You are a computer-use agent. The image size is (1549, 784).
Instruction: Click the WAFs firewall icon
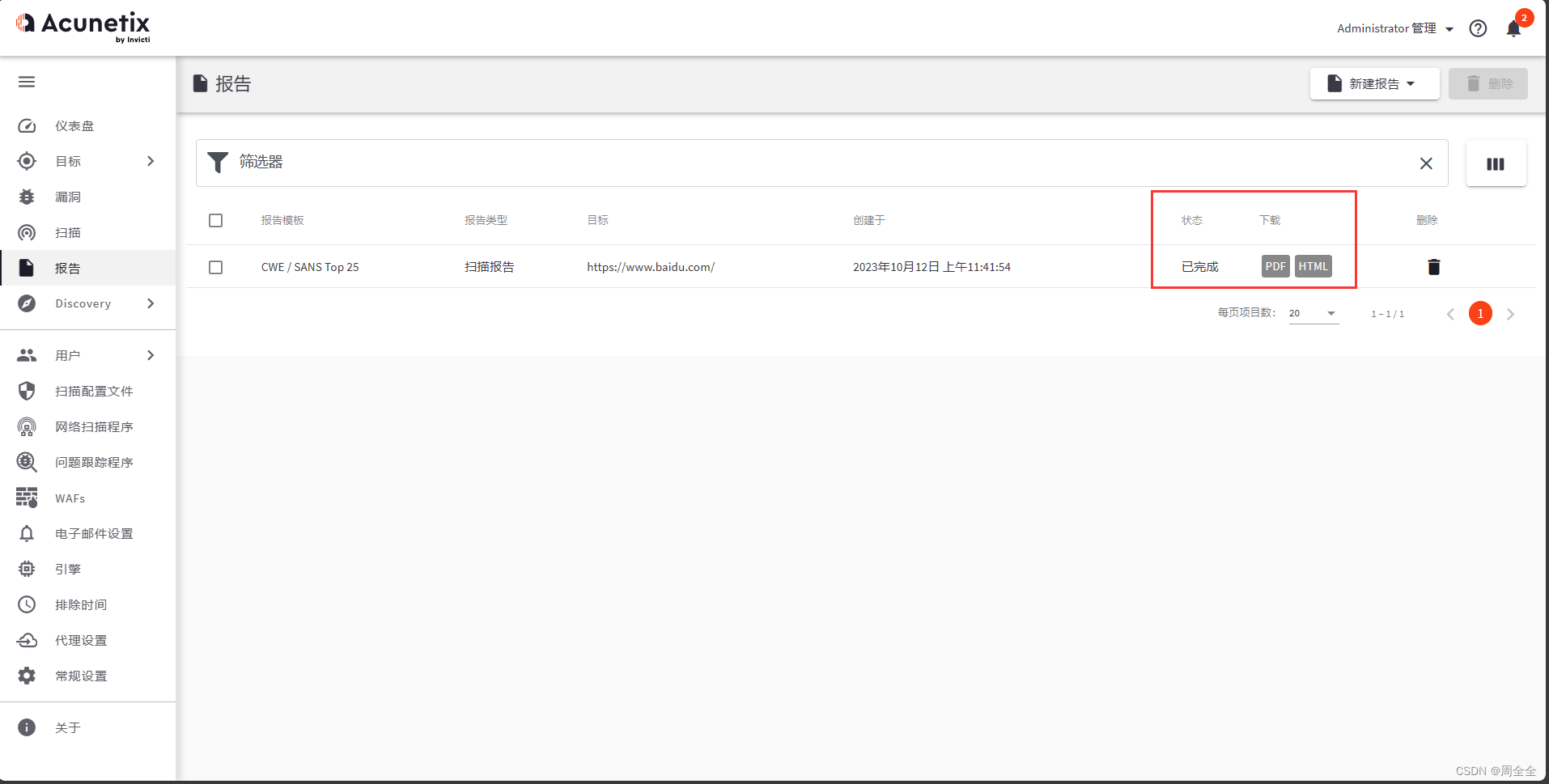[27, 498]
